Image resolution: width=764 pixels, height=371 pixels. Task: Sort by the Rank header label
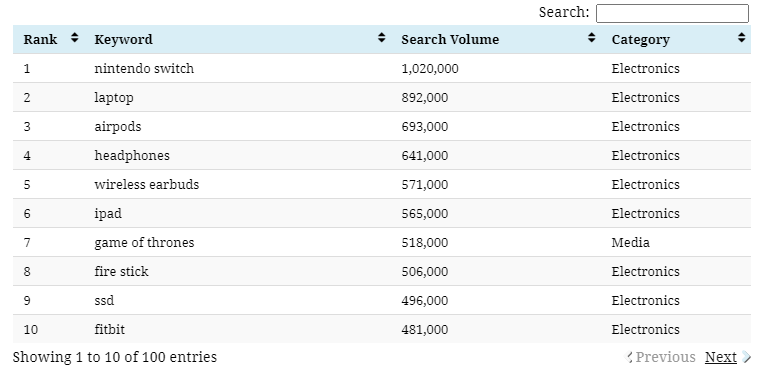point(40,39)
